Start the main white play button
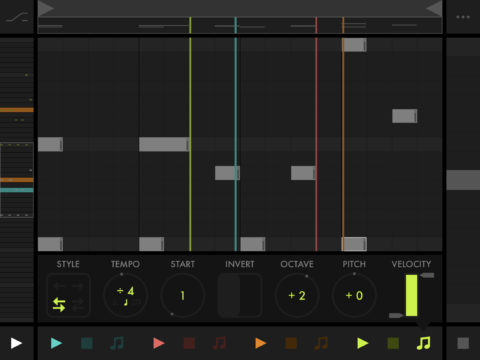 coord(16,343)
